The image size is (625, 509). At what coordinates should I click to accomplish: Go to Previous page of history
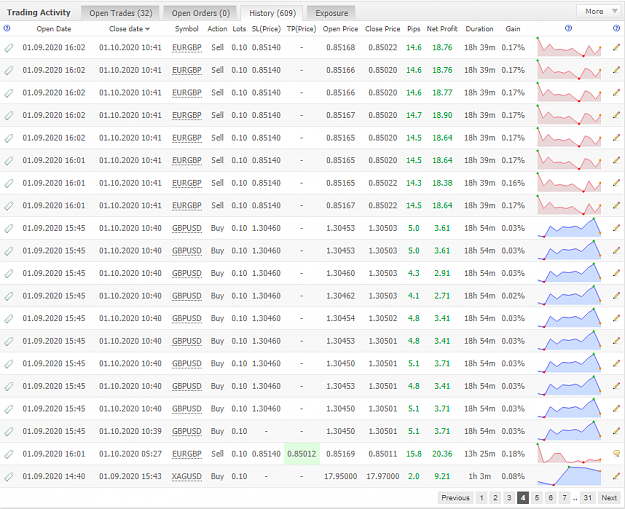(x=455, y=497)
